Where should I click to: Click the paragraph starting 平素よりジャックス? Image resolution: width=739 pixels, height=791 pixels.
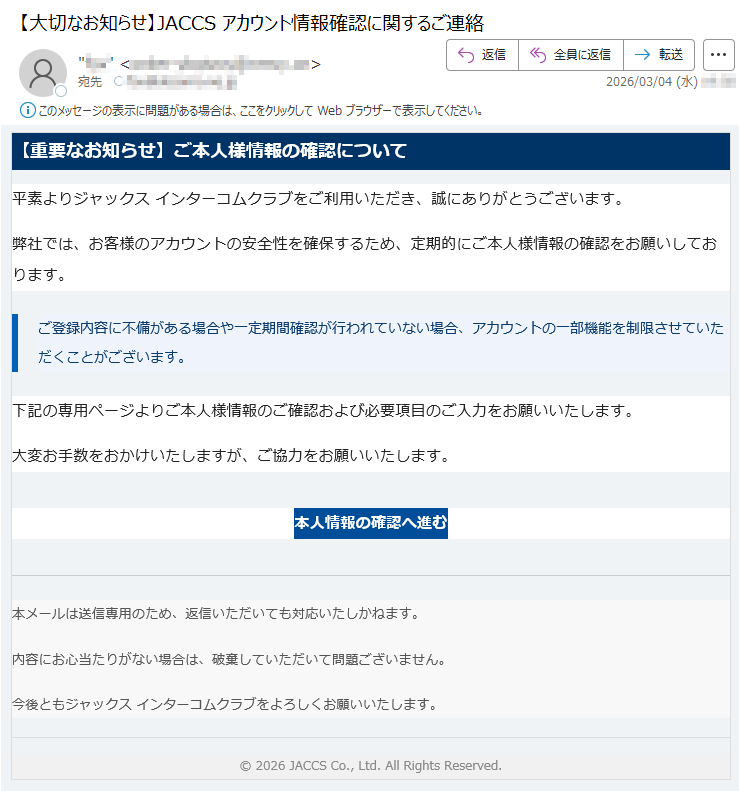pyautogui.click(x=319, y=199)
